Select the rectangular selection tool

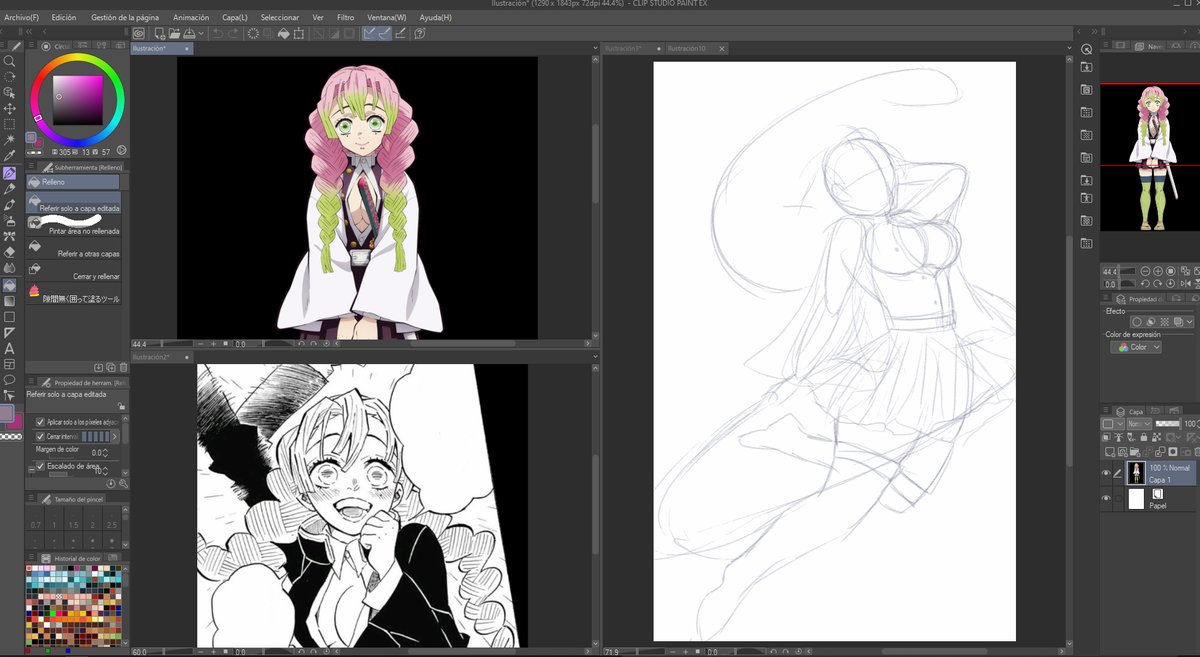point(10,125)
